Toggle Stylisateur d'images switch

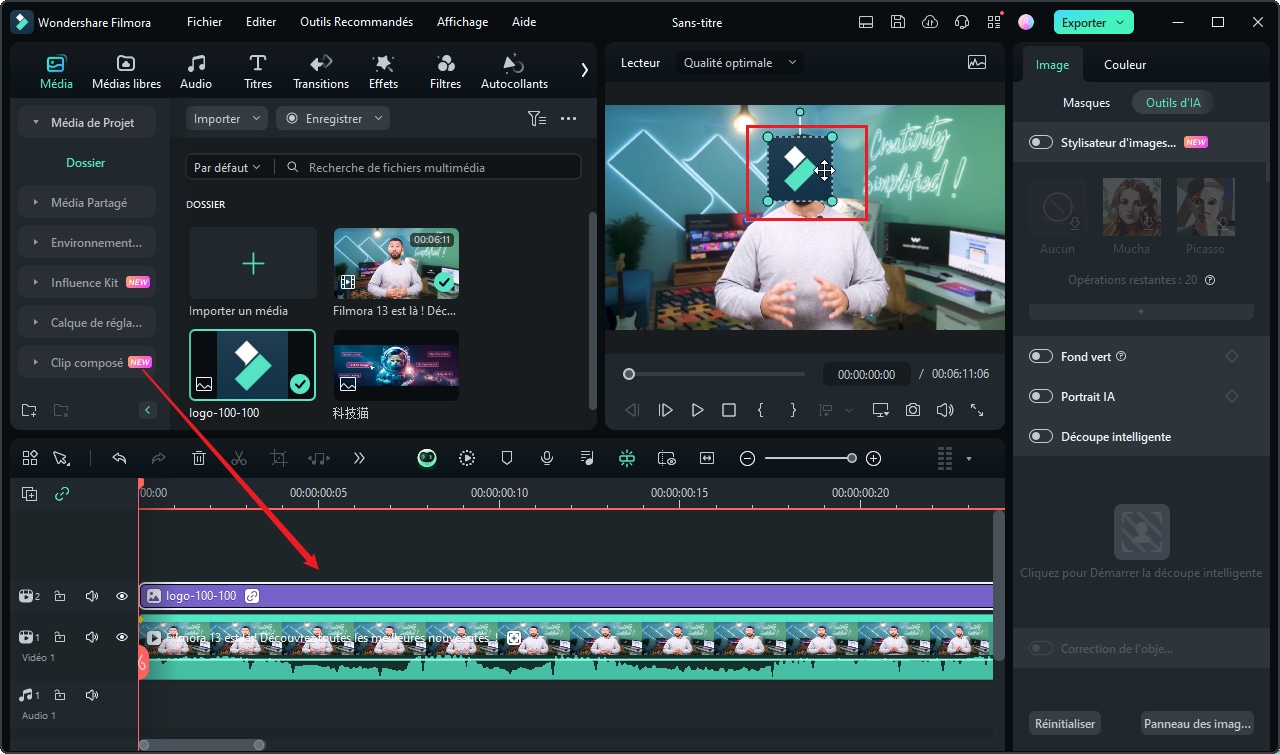pyautogui.click(x=1041, y=142)
